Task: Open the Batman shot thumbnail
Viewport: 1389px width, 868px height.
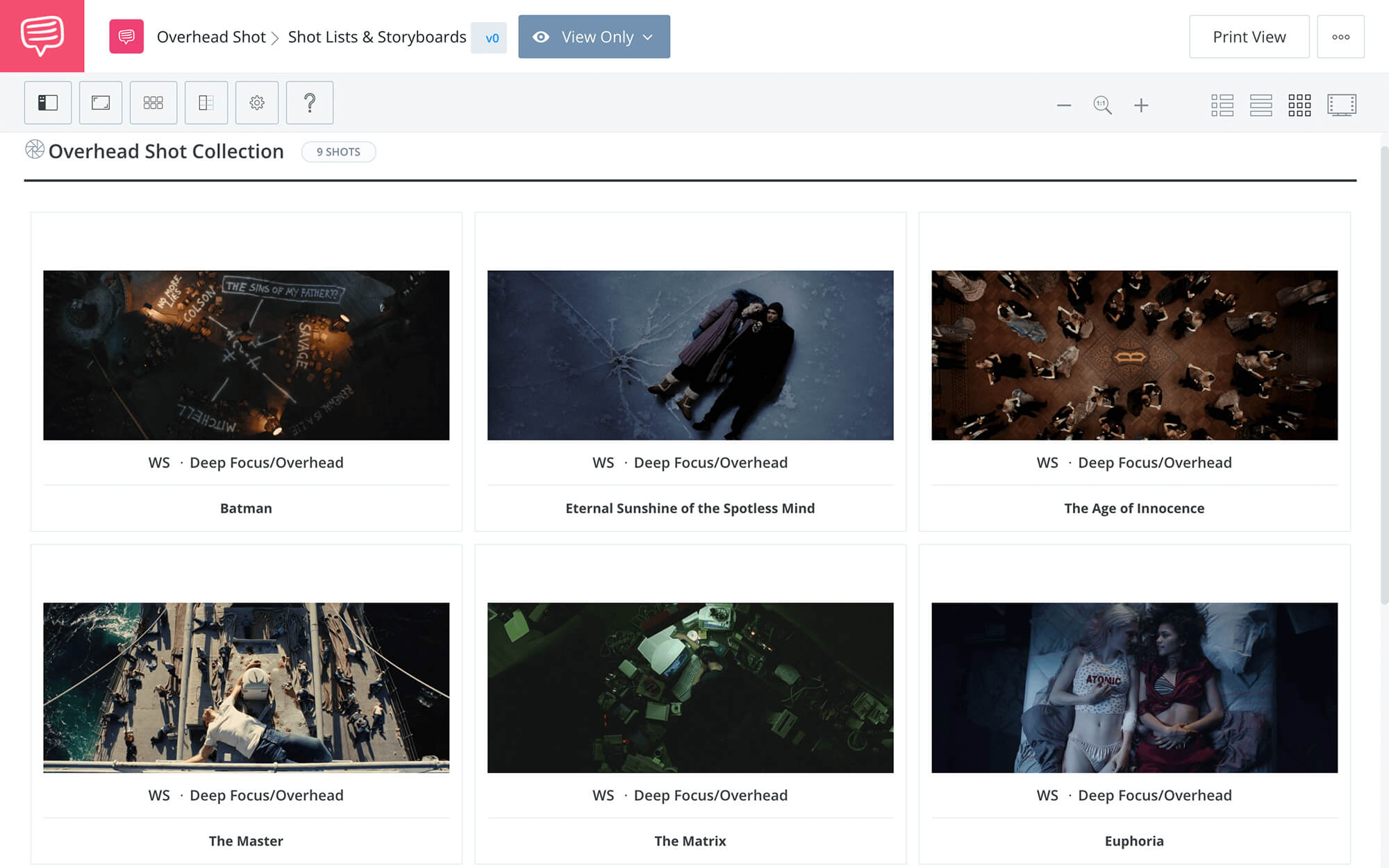Action: click(246, 355)
